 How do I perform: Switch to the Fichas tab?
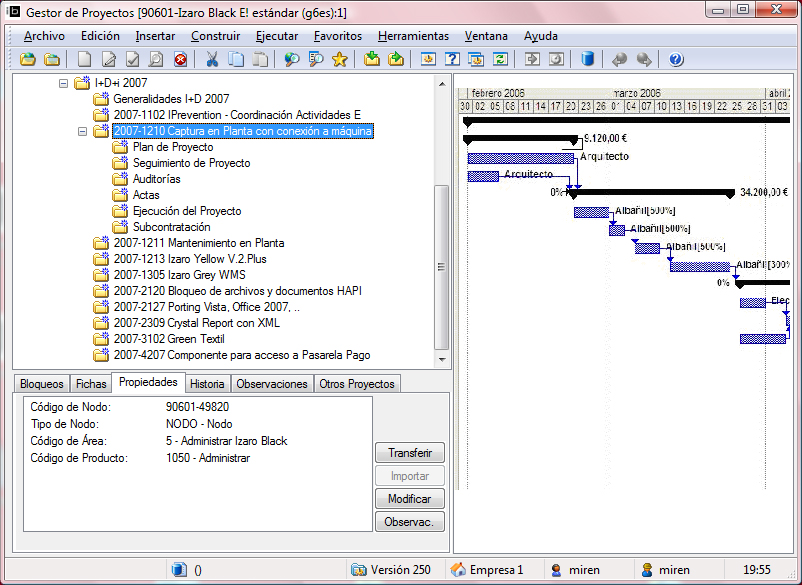coord(91,384)
